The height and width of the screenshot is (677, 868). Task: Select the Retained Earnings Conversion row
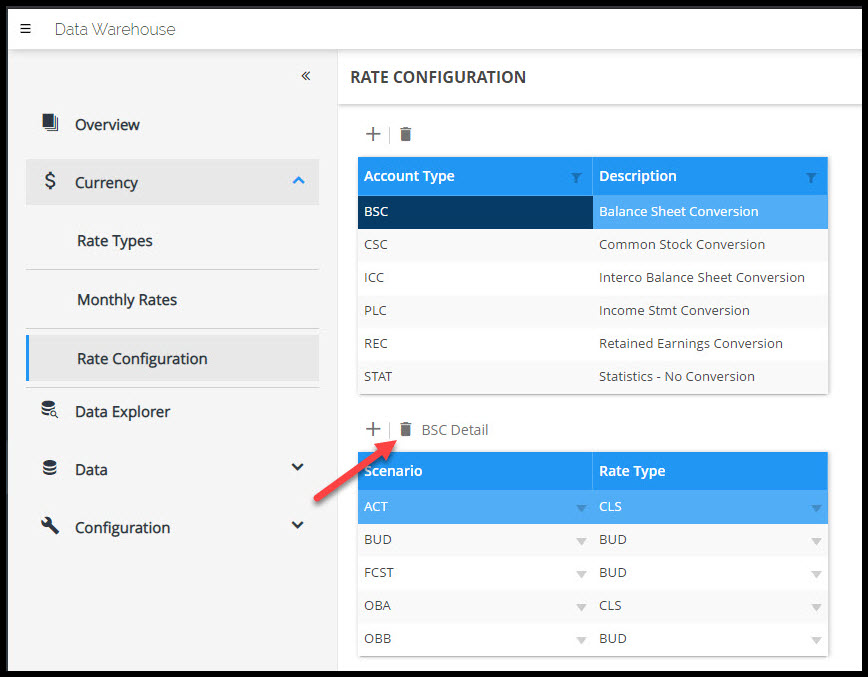[690, 343]
